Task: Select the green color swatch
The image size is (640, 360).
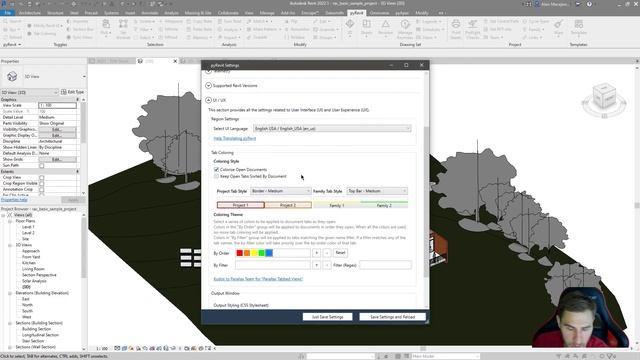Action: [x=262, y=253]
